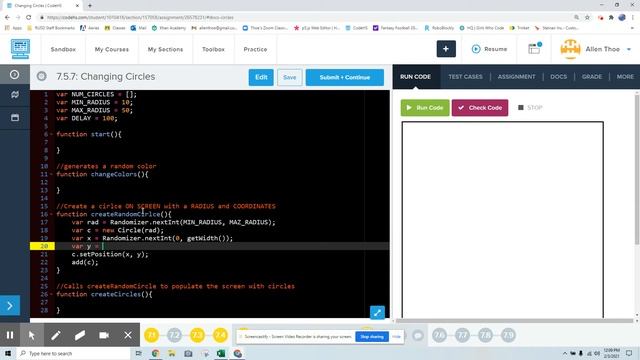
Task: Go to lesson step 7.1
Action: (151, 335)
